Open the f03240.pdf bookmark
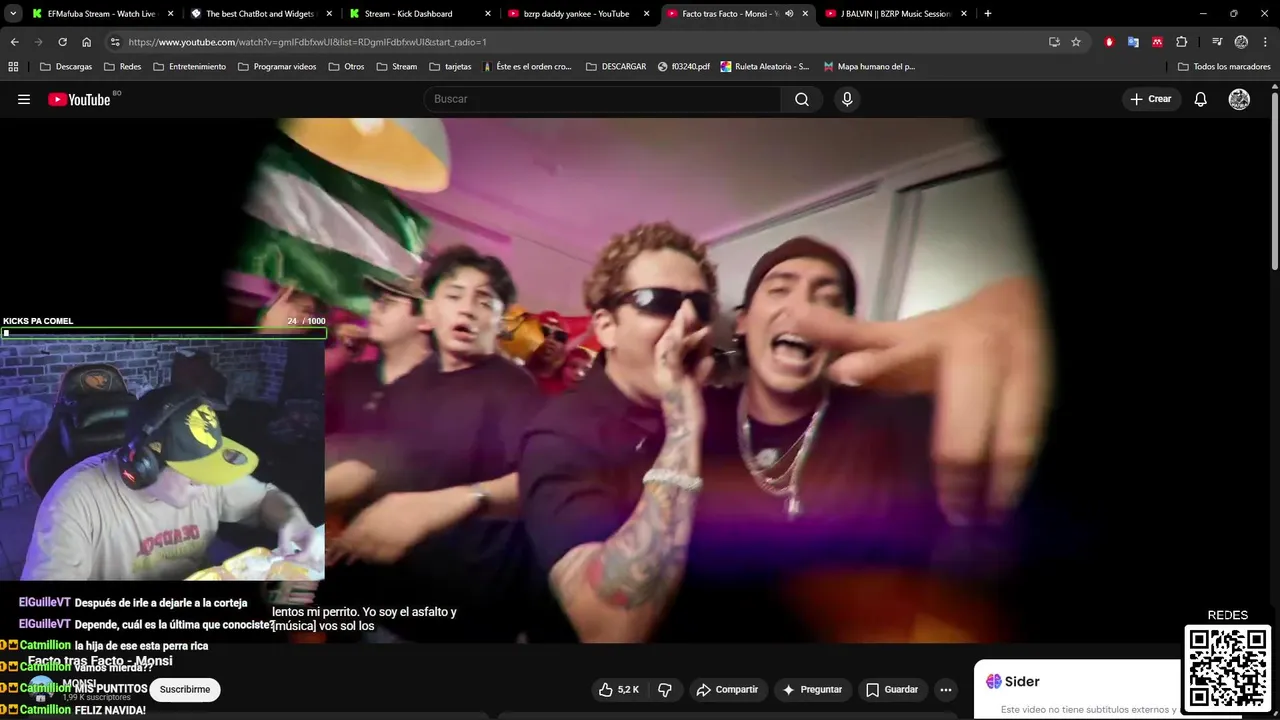Screen dimensions: 1280x720 684,67
